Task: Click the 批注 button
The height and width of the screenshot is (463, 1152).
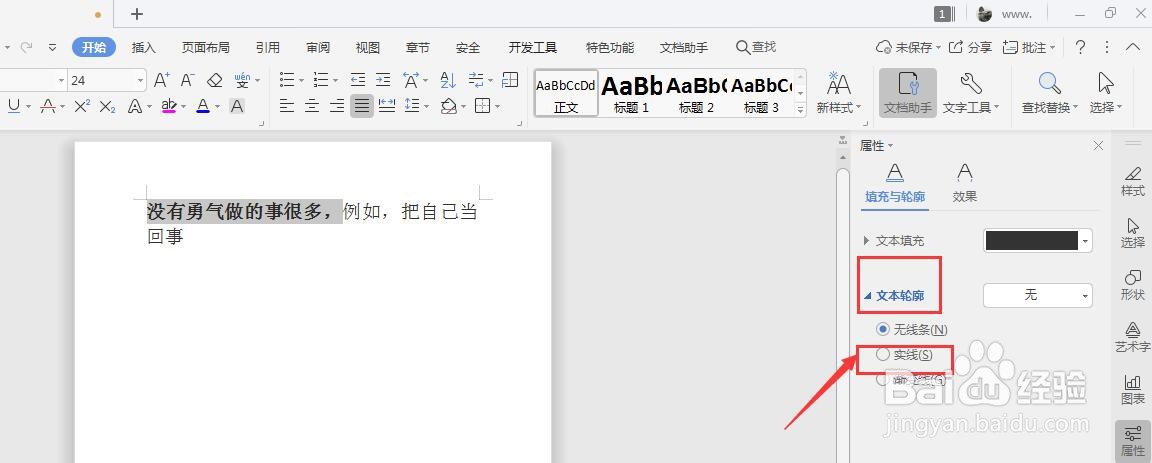Action: pyautogui.click(x=1029, y=48)
